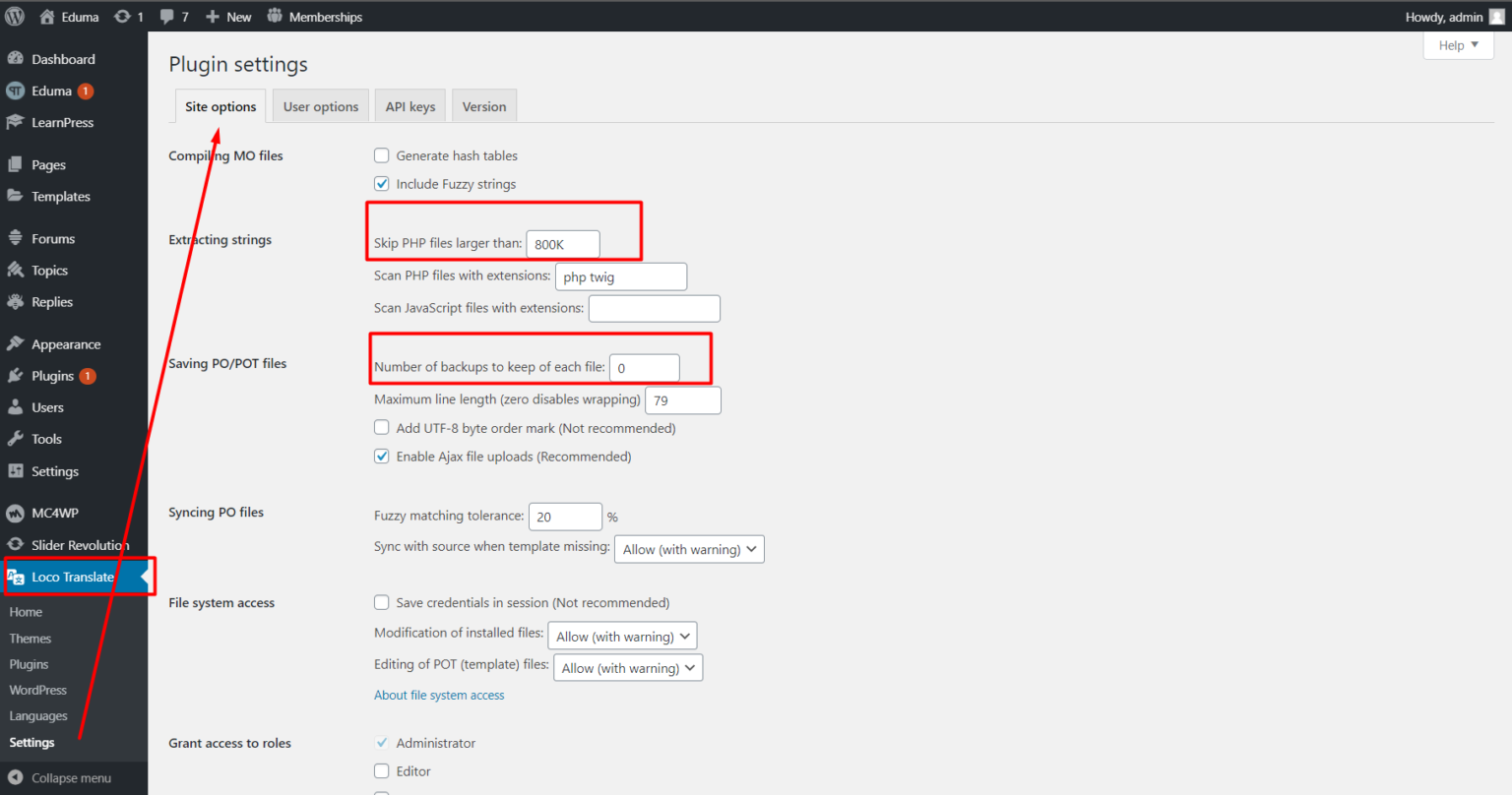Switch to the User options tab

pyautogui.click(x=320, y=105)
